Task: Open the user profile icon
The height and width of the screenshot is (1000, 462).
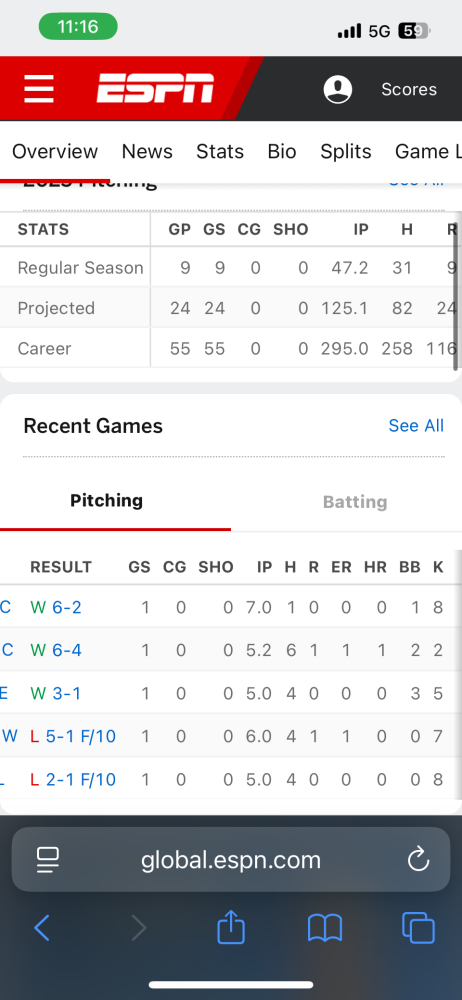Action: (338, 89)
